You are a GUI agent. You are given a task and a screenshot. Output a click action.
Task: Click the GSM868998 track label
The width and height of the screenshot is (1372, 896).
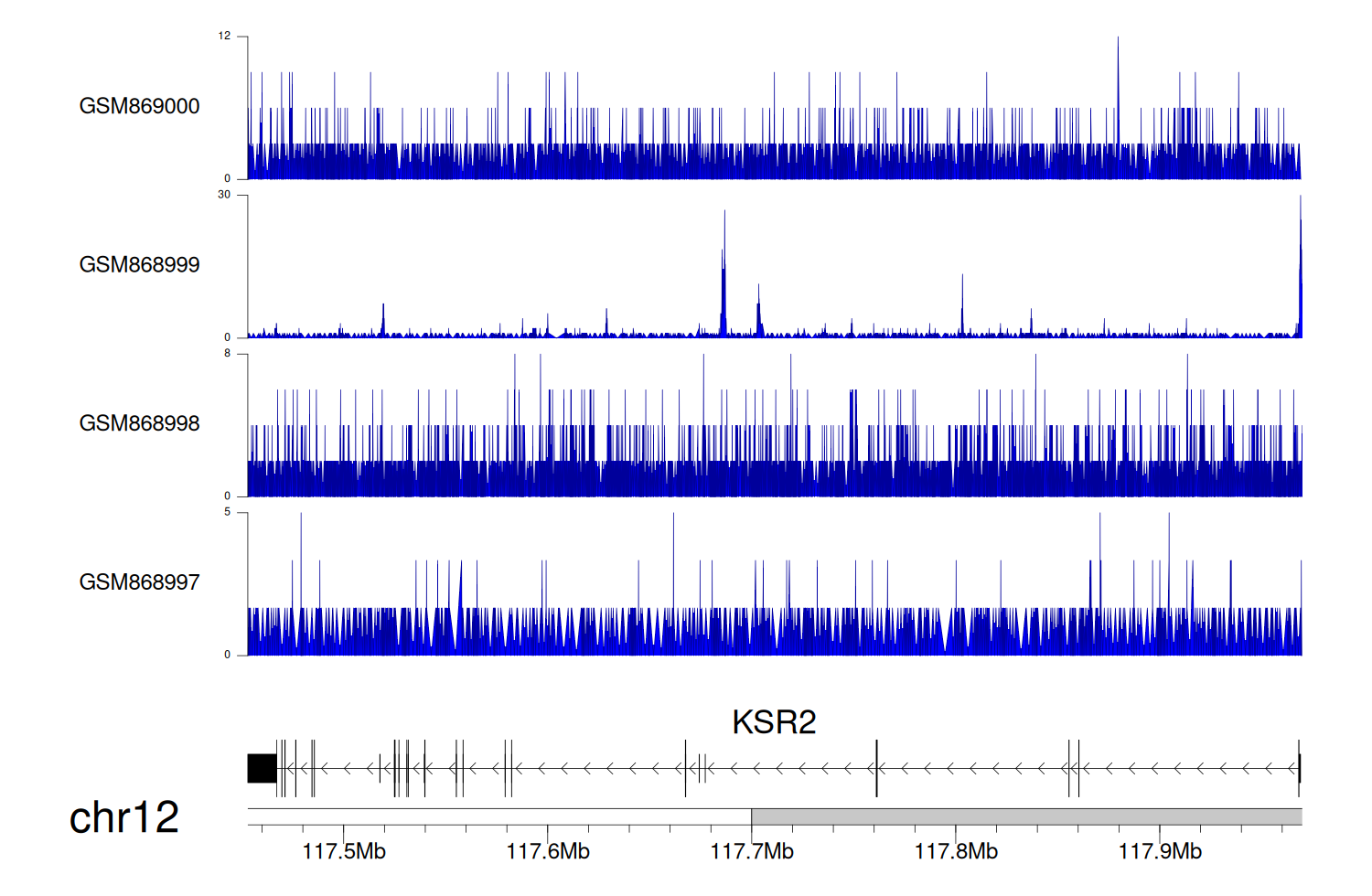[139, 423]
